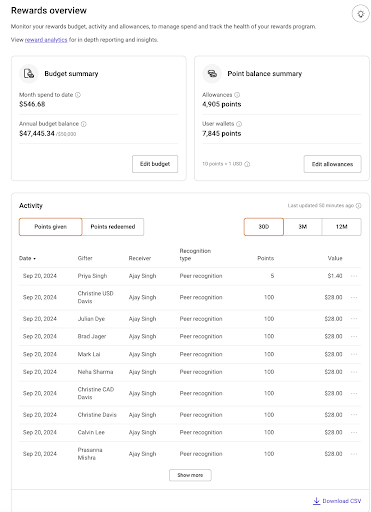The width and height of the screenshot is (371, 512).
Task: Select the 3M time range
Action: [303, 227]
